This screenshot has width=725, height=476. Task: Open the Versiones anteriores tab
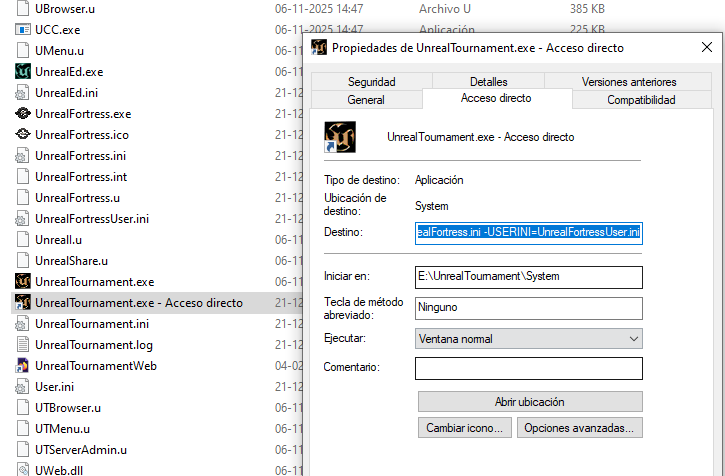click(x=628, y=82)
